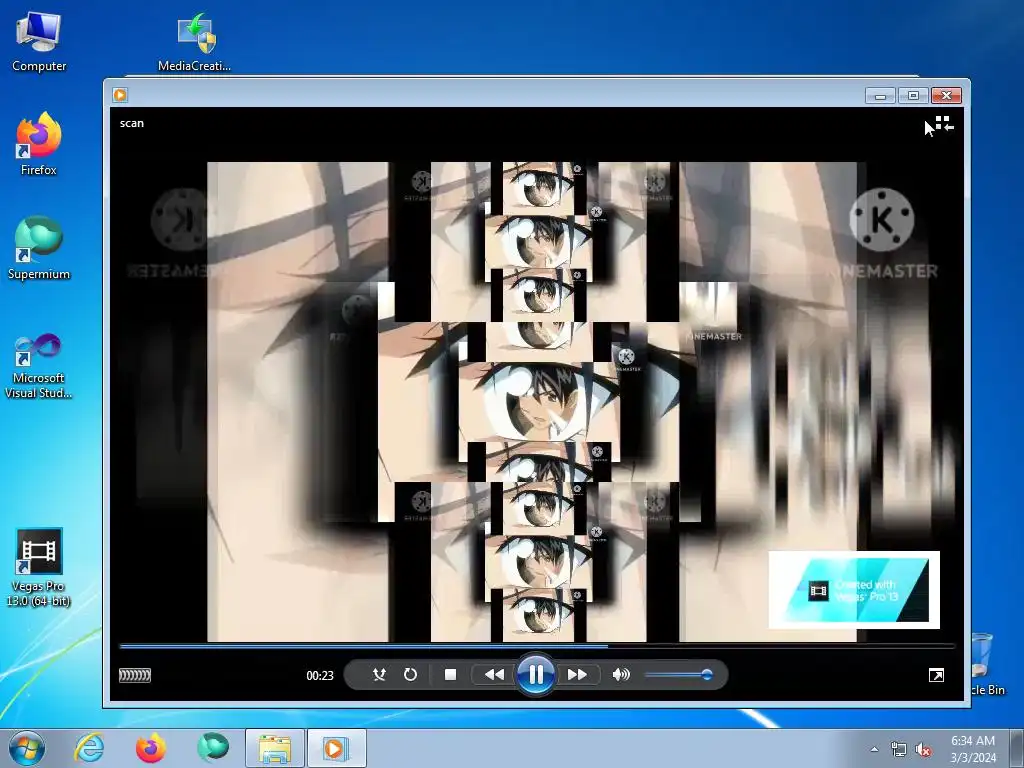Open Internet Explorer from the taskbar

pyautogui.click(x=89, y=748)
